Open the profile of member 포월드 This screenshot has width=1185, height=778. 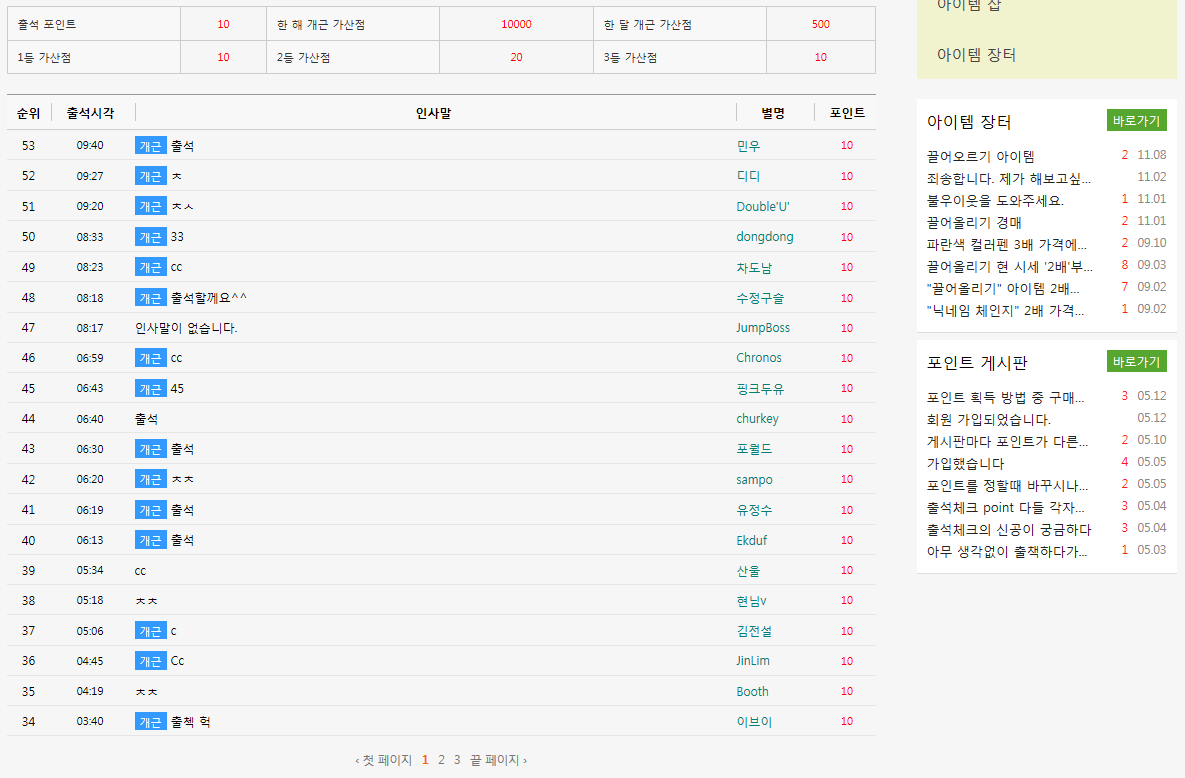point(754,448)
